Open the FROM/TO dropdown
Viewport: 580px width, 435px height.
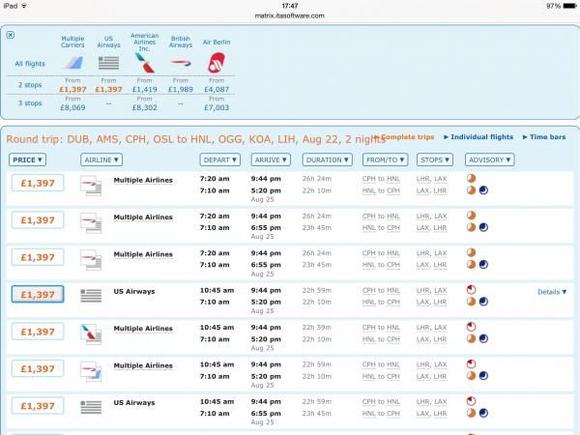coord(385,160)
